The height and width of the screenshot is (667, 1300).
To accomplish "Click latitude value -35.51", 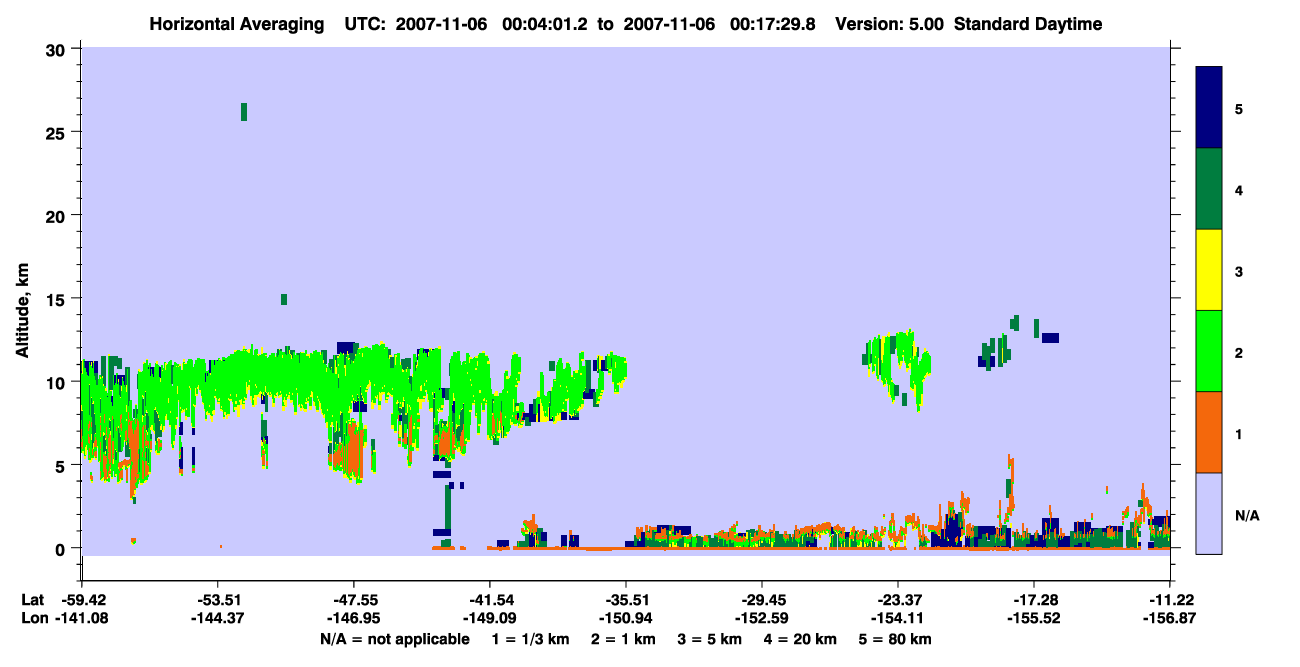I will [x=625, y=600].
